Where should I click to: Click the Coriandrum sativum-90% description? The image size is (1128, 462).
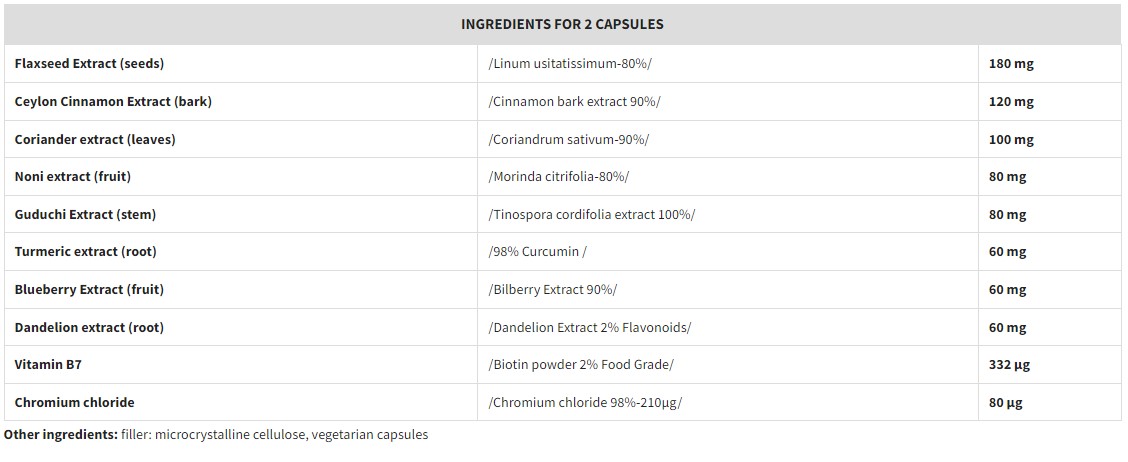pyautogui.click(x=569, y=139)
